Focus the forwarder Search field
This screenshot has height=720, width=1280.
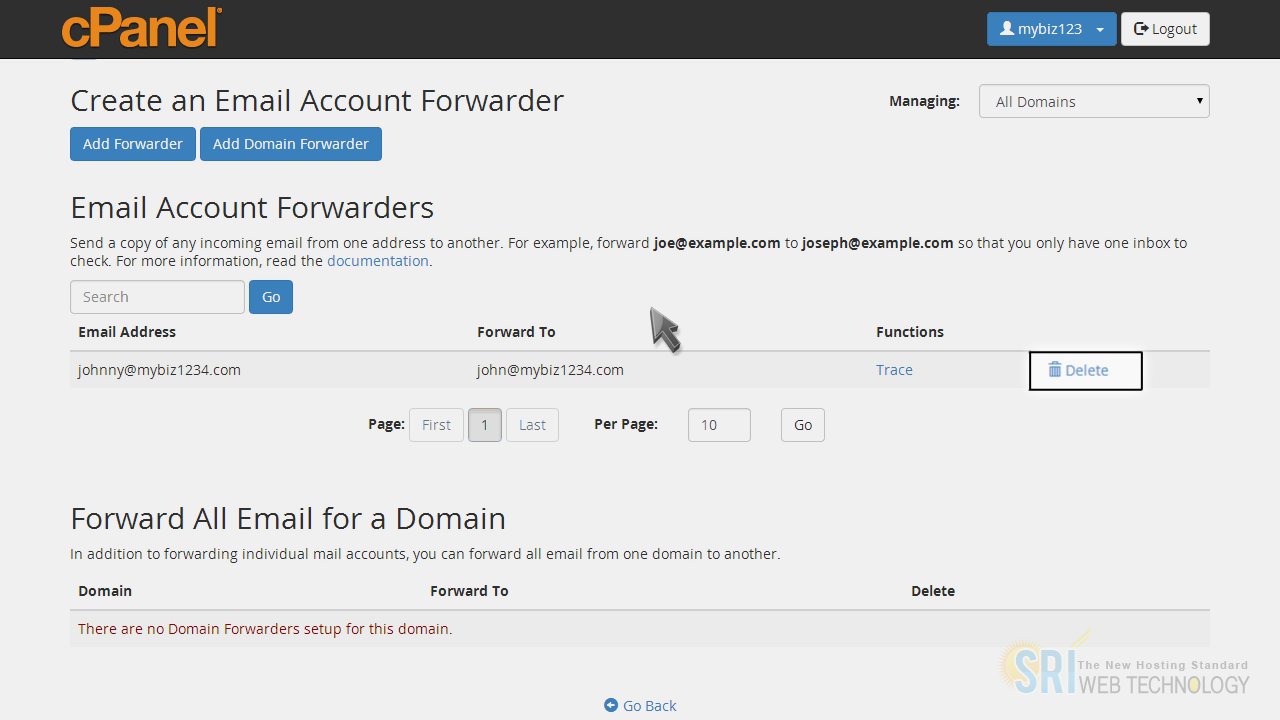(157, 297)
